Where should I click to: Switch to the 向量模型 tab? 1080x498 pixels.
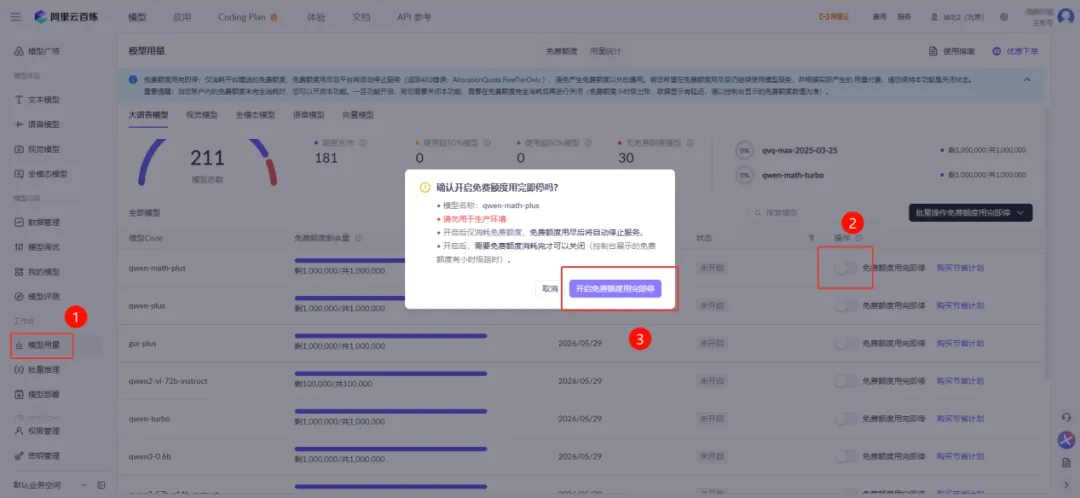[x=358, y=115]
